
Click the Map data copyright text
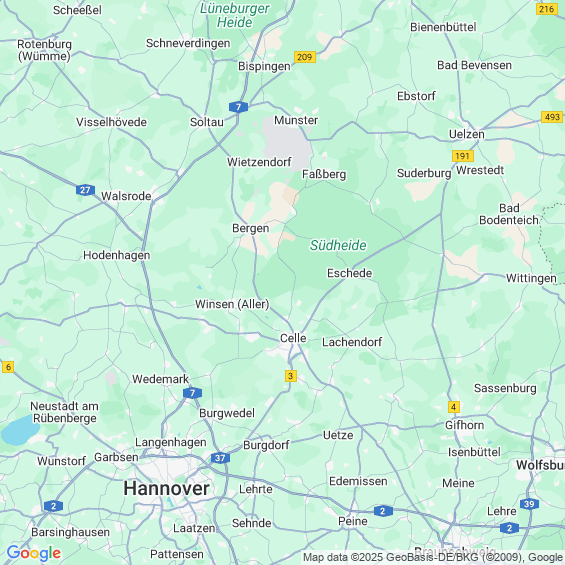coord(433,557)
